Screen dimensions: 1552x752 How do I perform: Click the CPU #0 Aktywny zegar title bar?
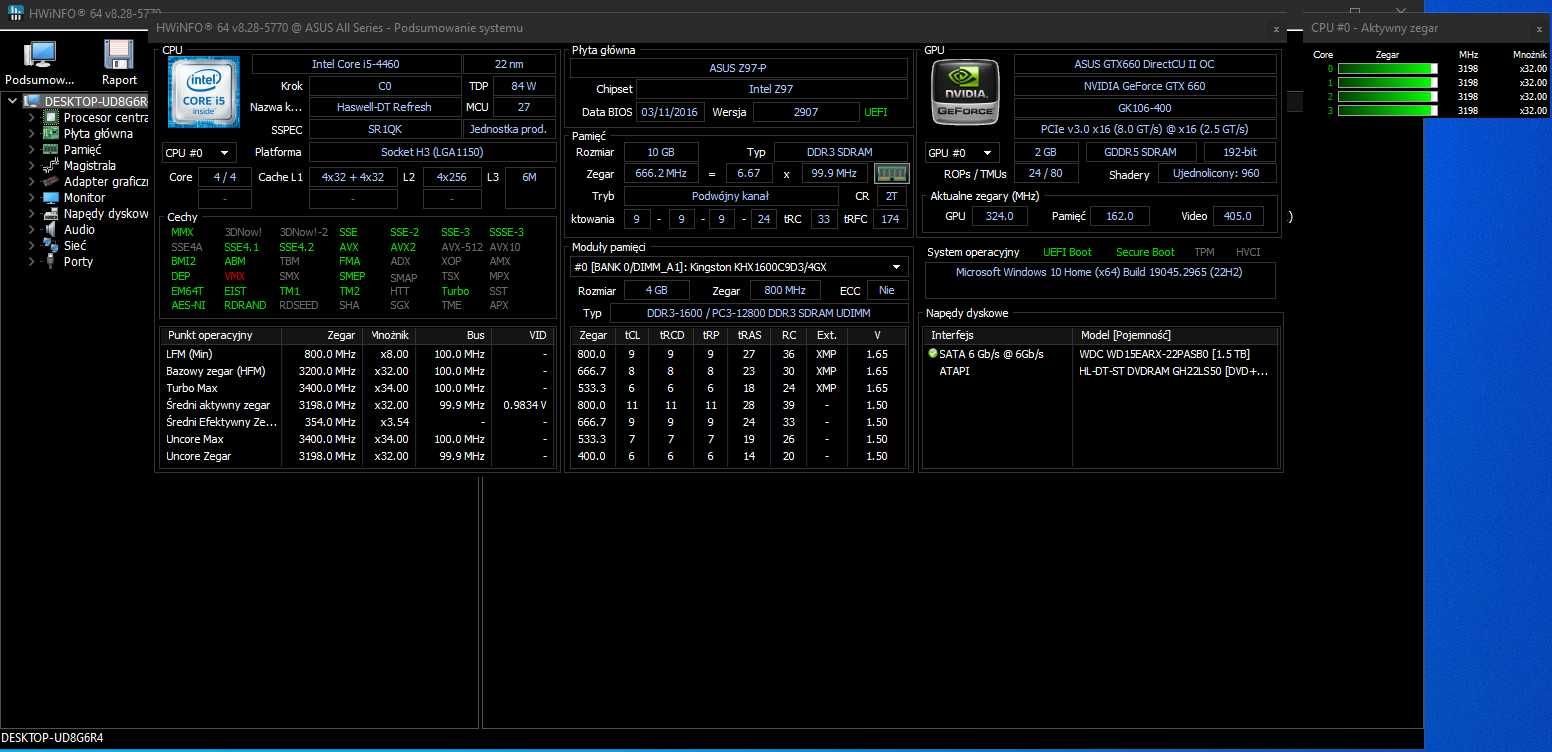[x=1427, y=28]
